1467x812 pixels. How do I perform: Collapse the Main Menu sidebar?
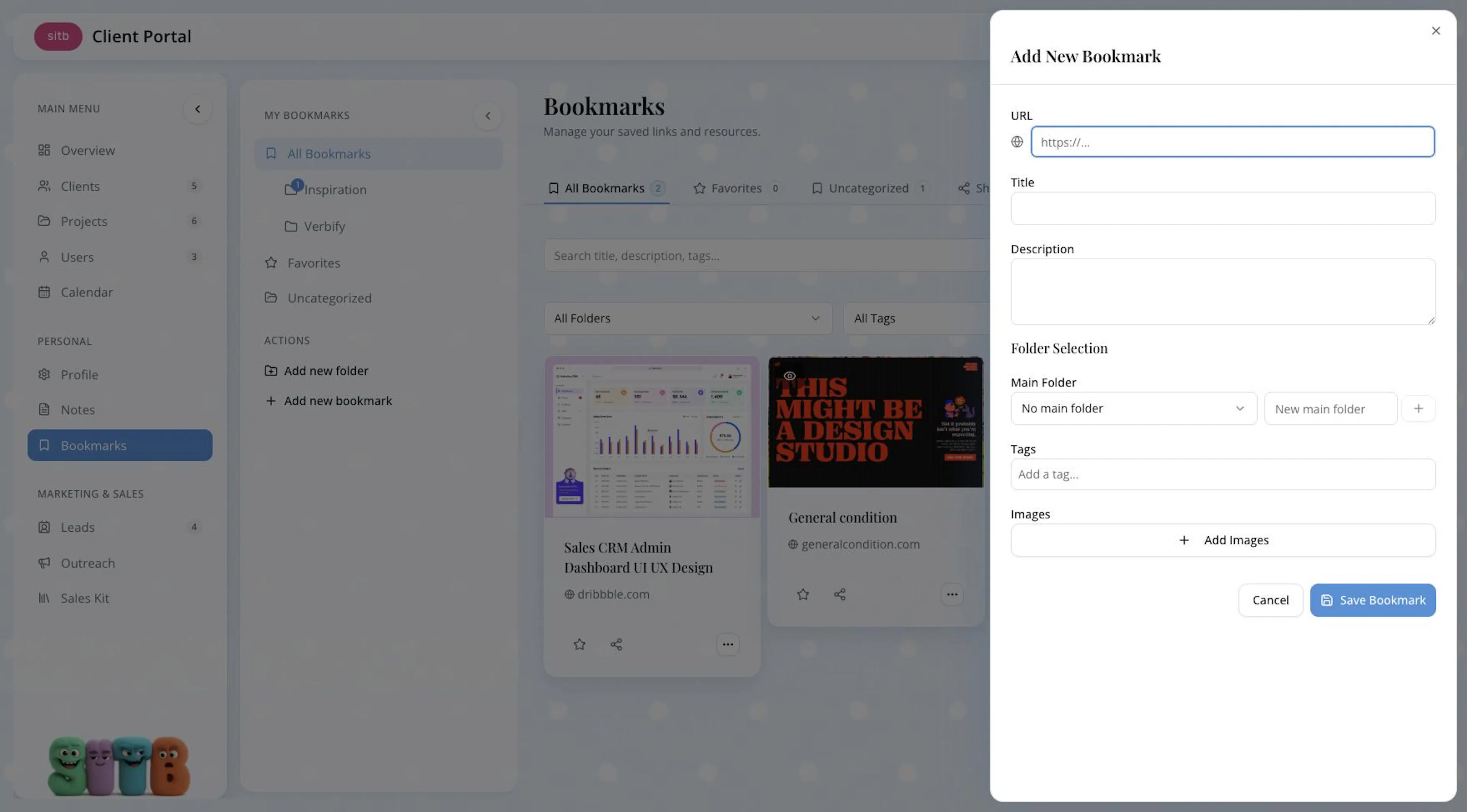click(198, 109)
